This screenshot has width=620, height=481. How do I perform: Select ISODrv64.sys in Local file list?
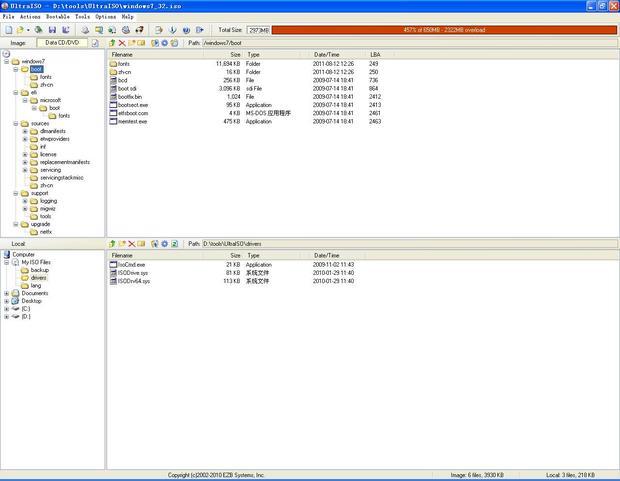tap(134, 281)
